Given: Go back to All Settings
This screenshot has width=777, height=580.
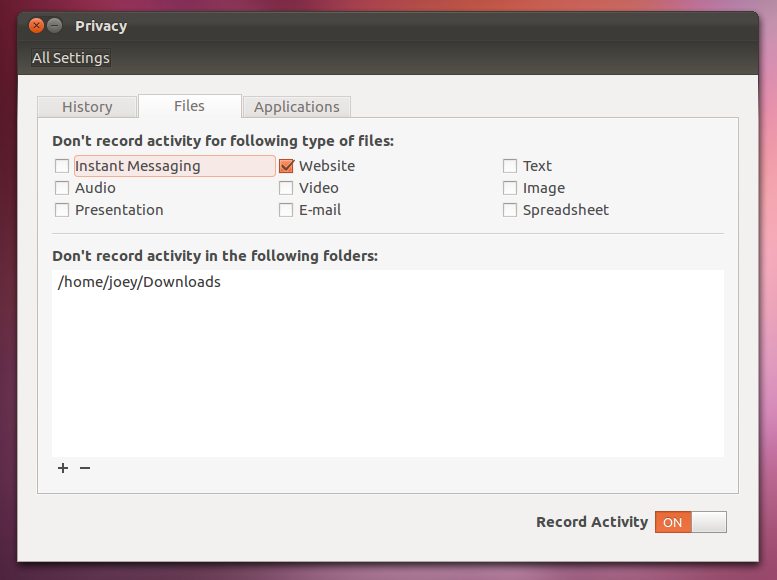Looking at the screenshot, I should (x=71, y=58).
